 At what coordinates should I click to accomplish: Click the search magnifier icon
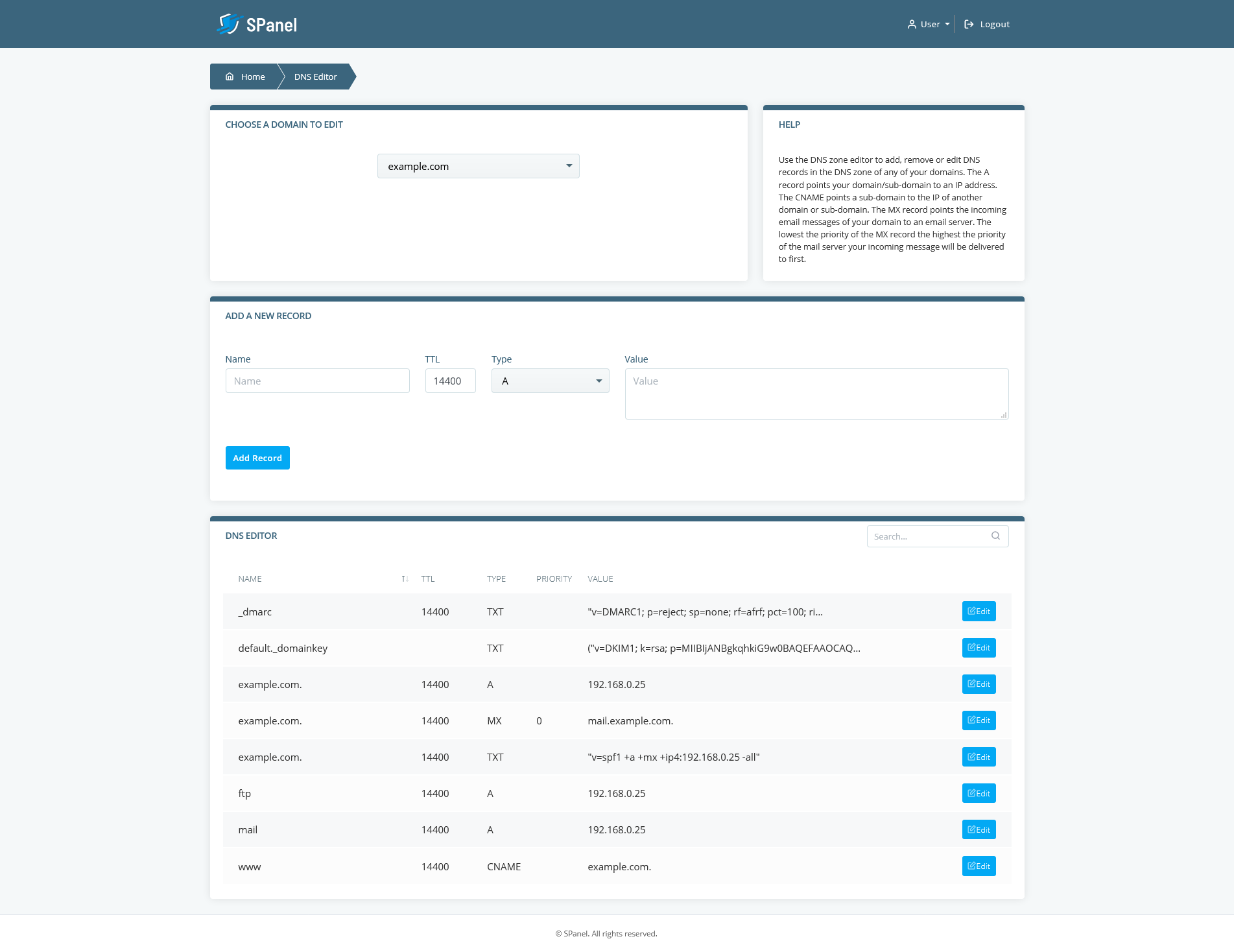point(995,536)
